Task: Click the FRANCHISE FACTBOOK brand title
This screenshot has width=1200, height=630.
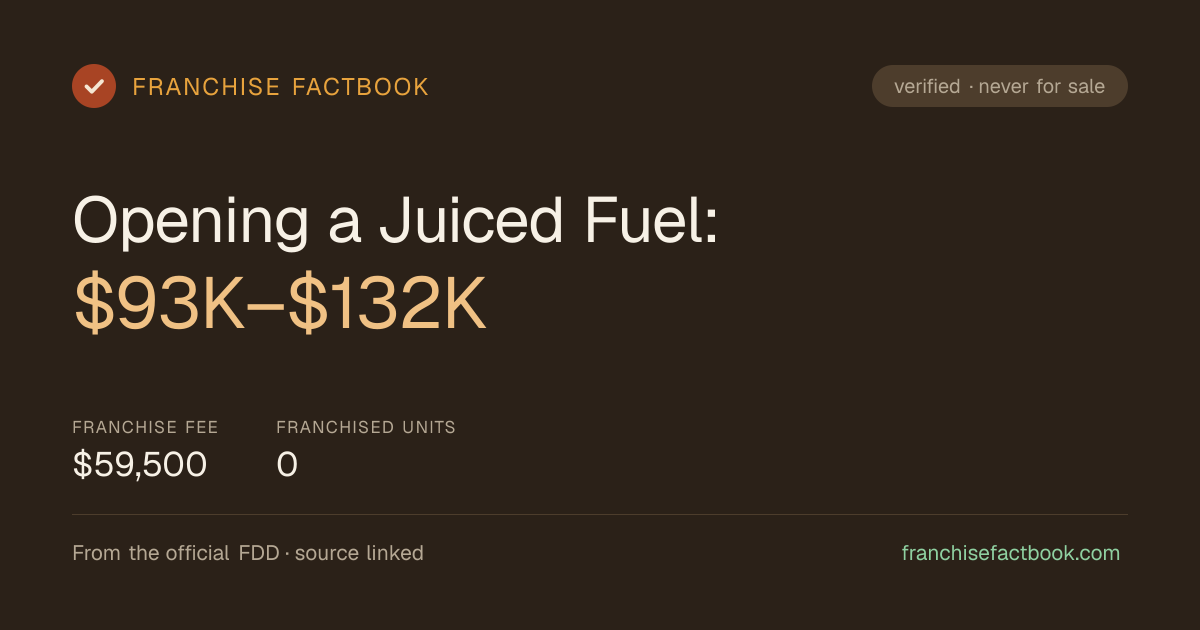Action: click(281, 87)
